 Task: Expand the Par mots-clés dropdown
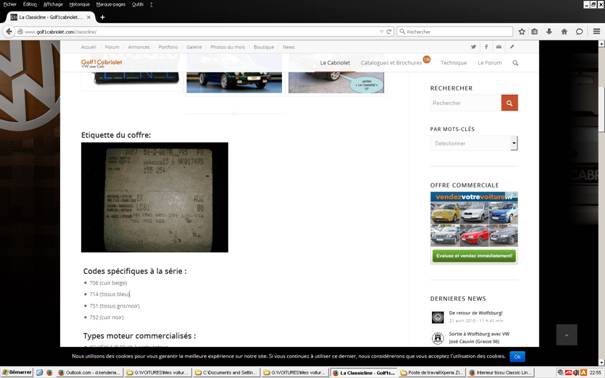(x=474, y=143)
